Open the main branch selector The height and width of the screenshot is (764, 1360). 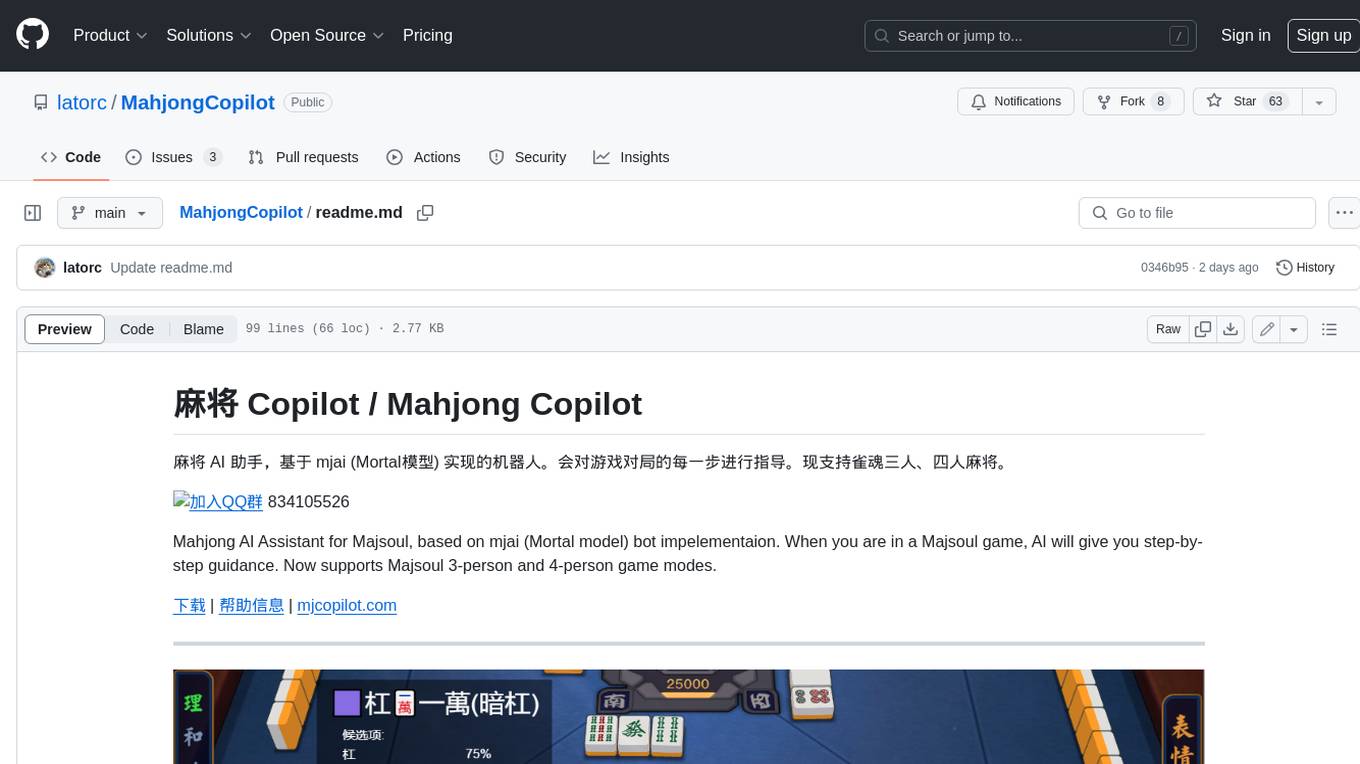coord(110,213)
